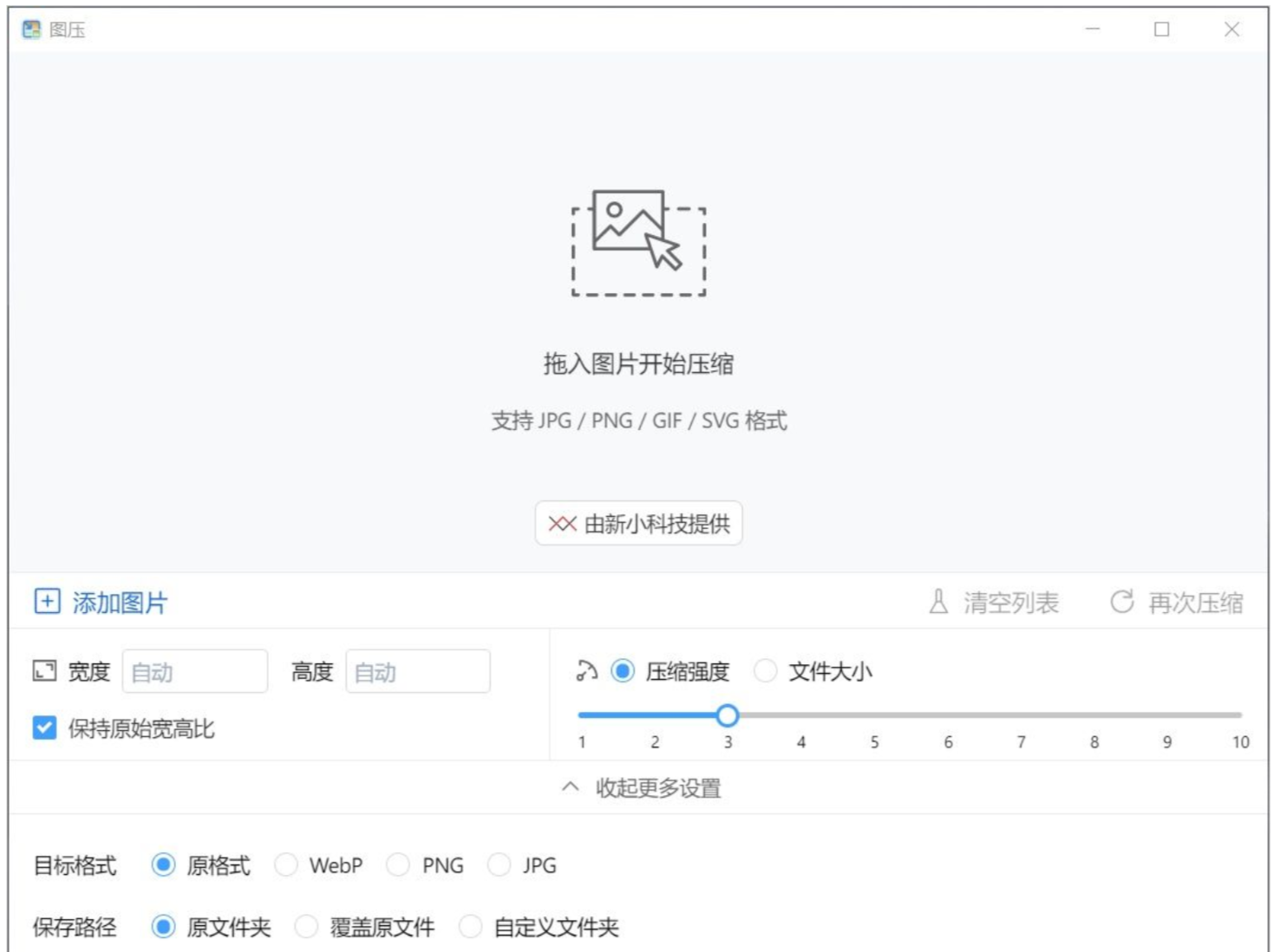Click the 由新小科技提供 button
1281x952 pixels.
pyautogui.click(x=638, y=524)
